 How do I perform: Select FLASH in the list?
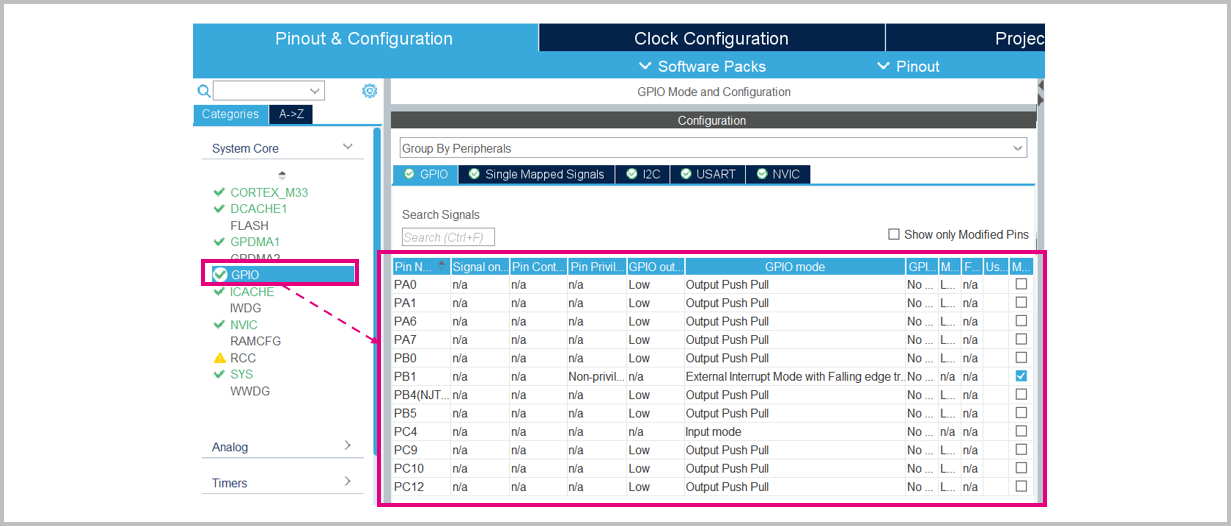[250, 226]
